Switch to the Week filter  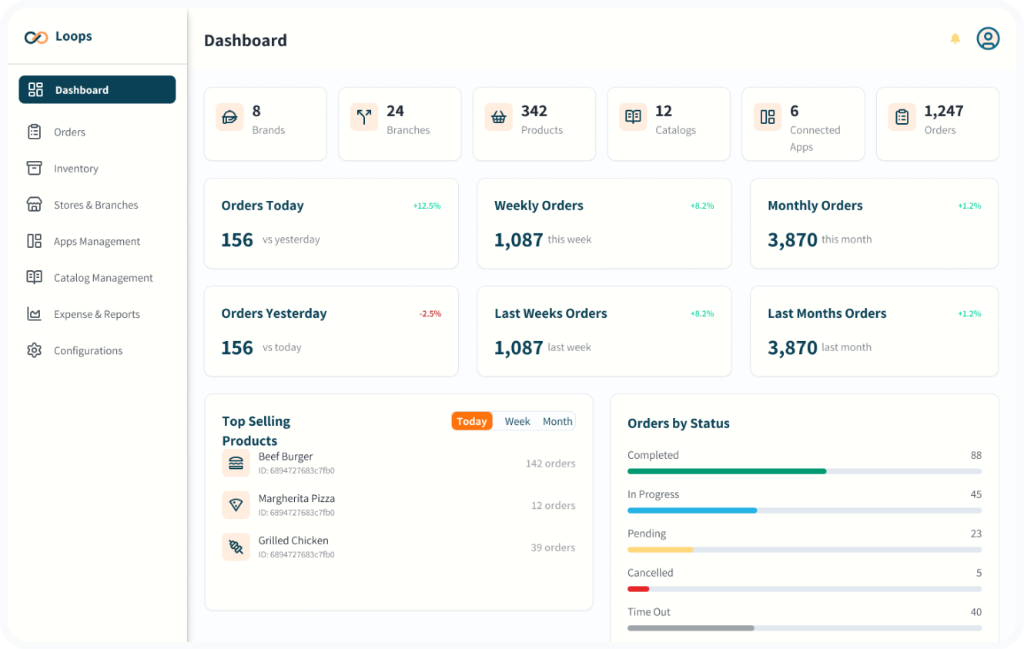pyautogui.click(x=517, y=421)
